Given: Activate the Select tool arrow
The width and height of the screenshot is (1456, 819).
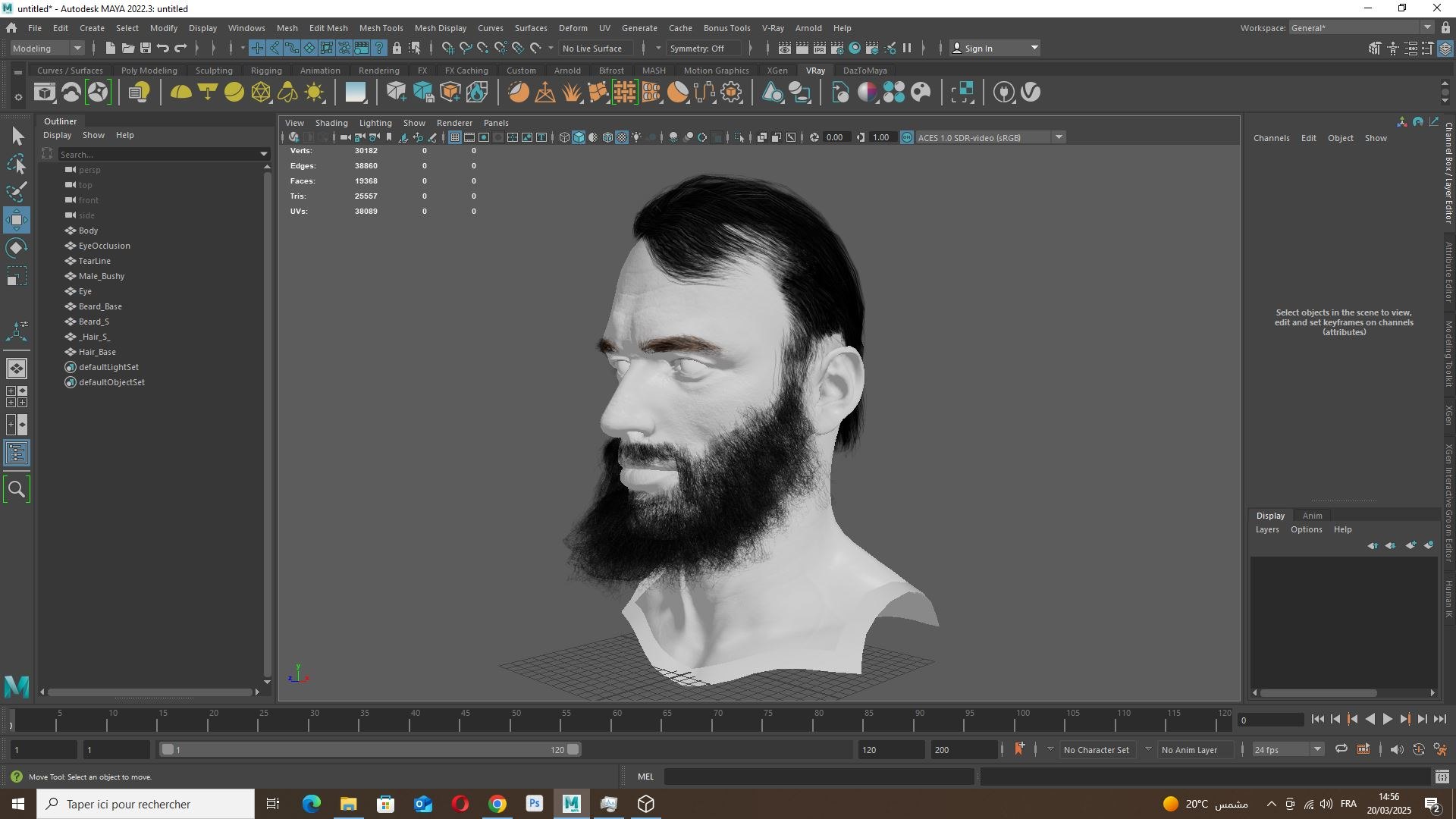Looking at the screenshot, I should click(17, 136).
